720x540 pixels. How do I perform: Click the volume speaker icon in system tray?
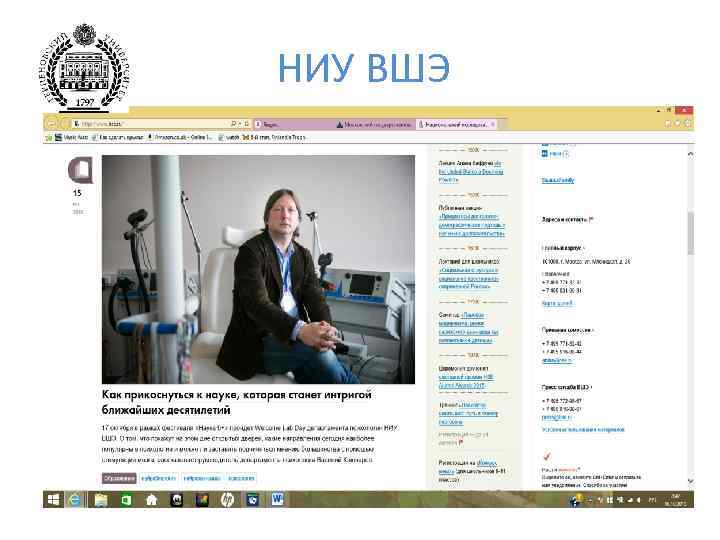(x=638, y=501)
